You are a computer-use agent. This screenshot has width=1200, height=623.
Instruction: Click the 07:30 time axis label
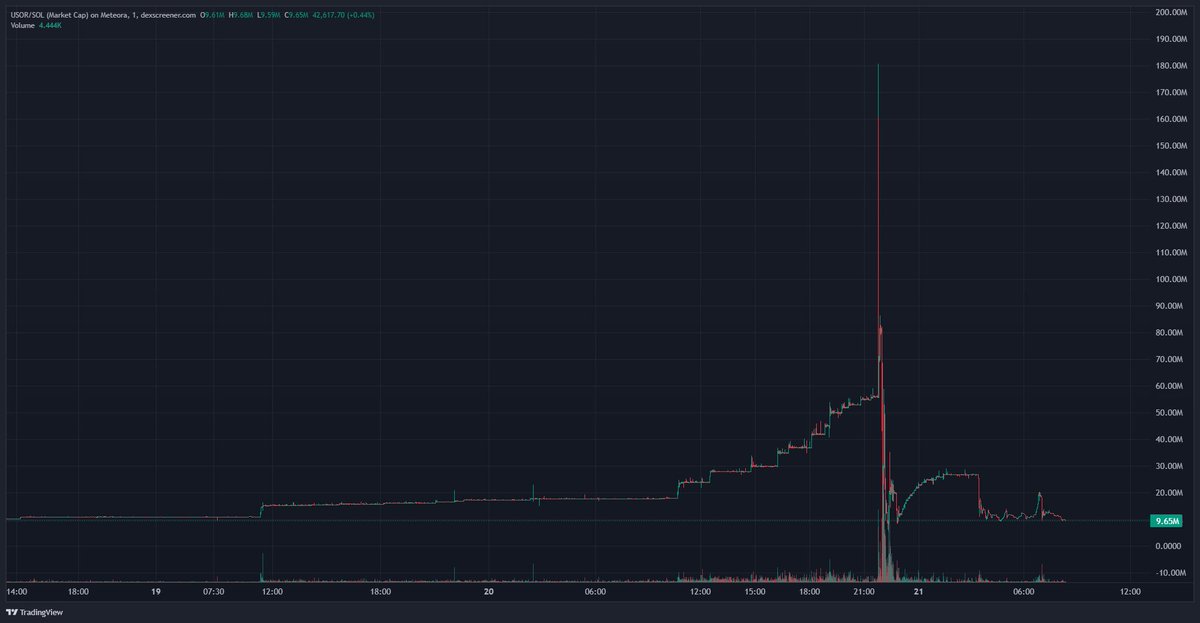(214, 591)
